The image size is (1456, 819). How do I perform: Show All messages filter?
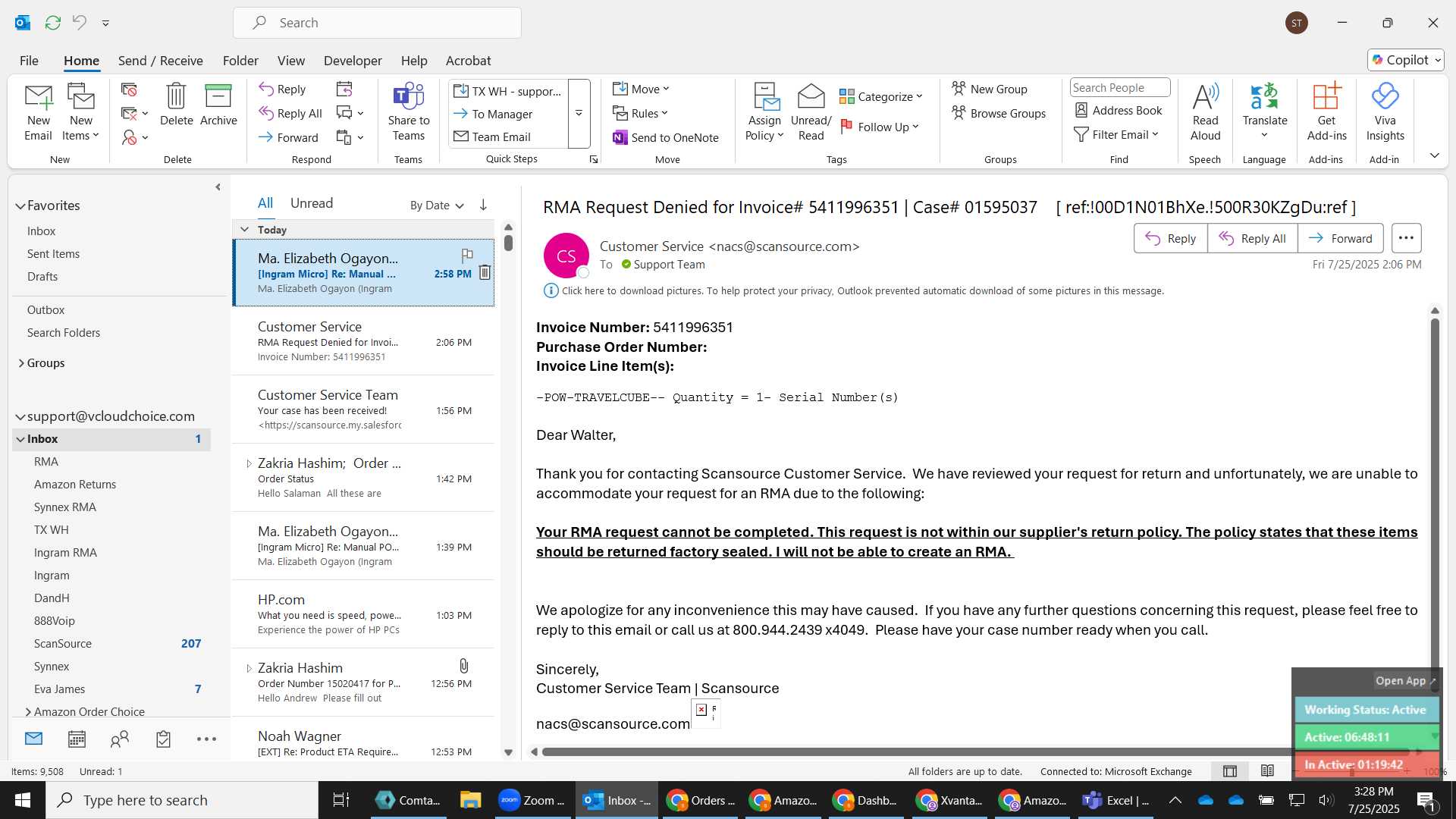coord(265,203)
